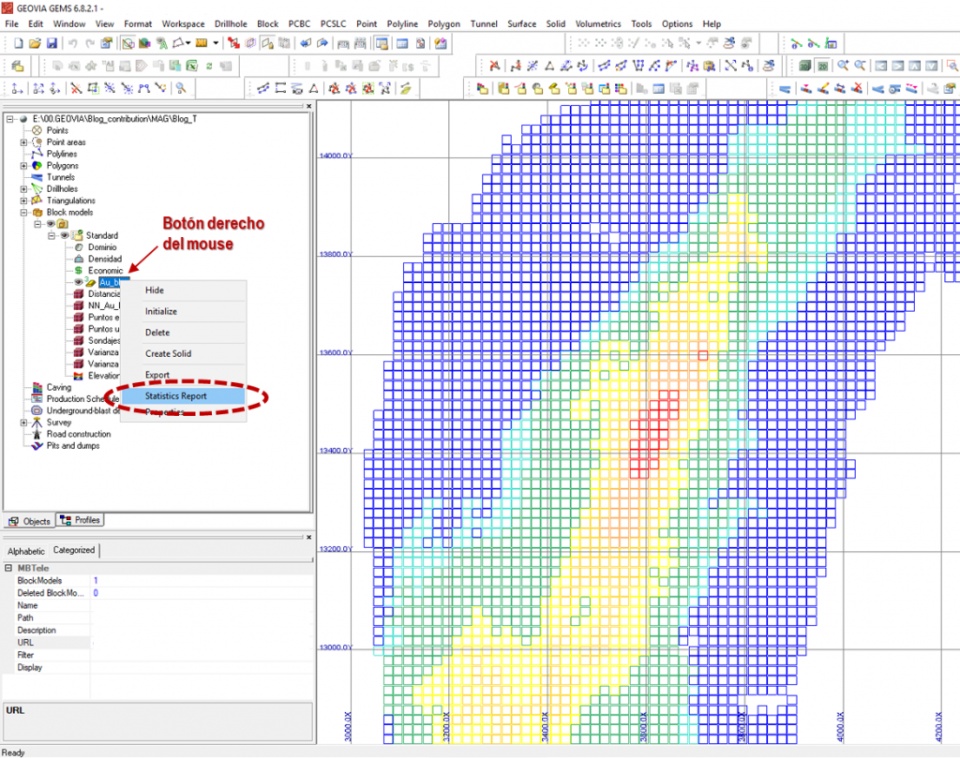This screenshot has height=758, width=960.
Task: Expand the Point areas tree node
Action: click(x=24, y=142)
